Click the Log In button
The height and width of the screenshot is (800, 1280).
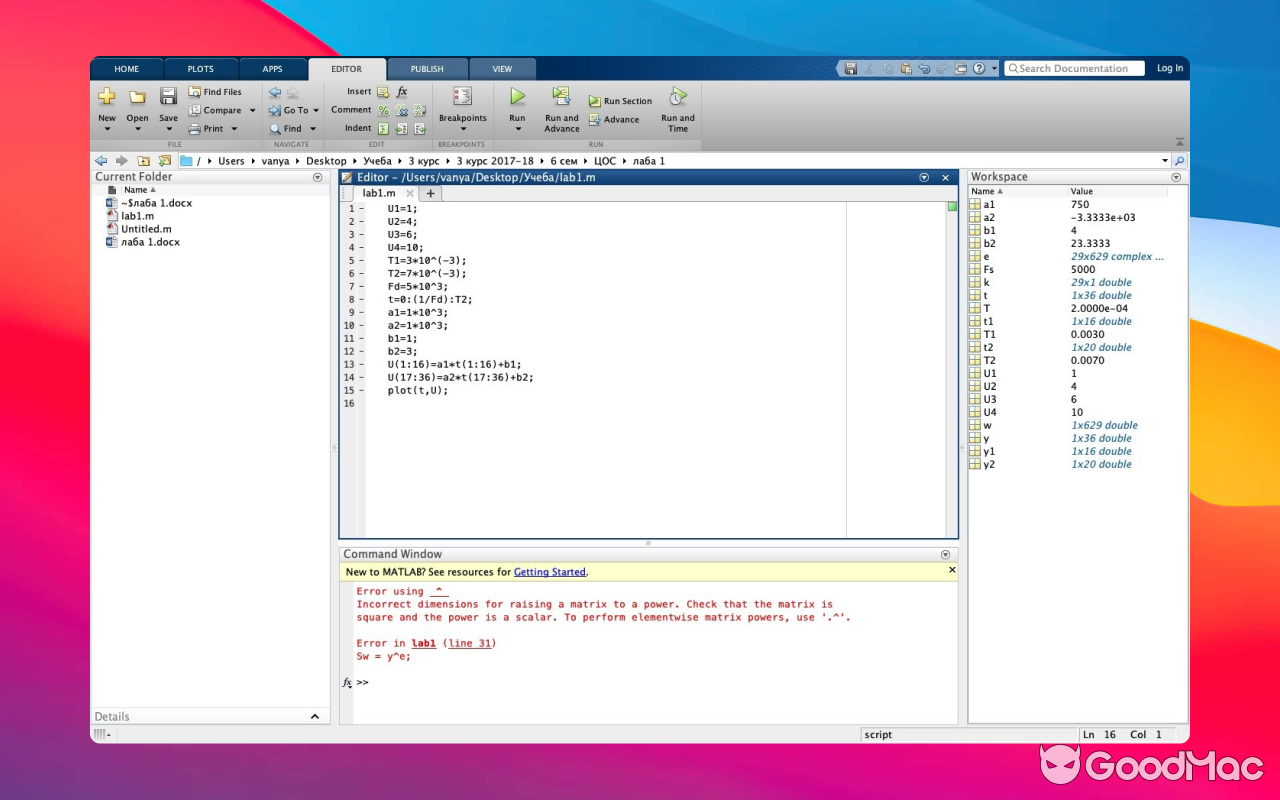[1169, 68]
